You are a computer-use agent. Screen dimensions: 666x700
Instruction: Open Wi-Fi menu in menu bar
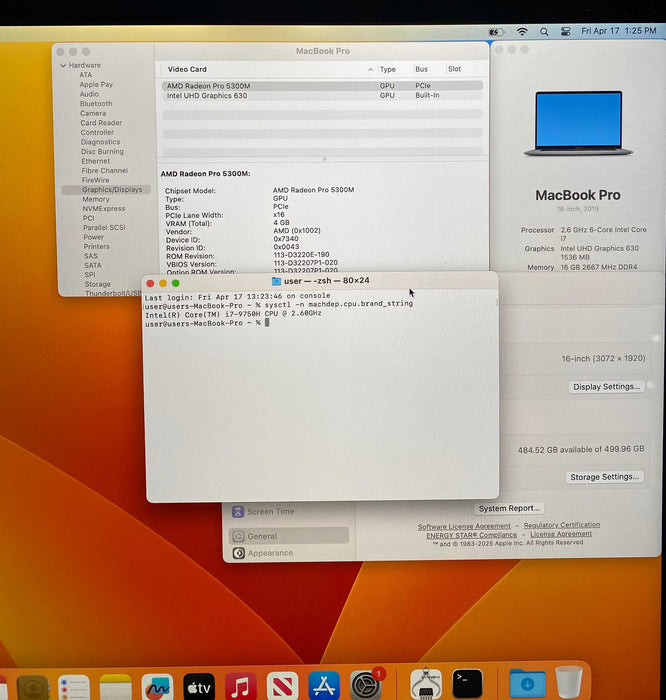(522, 32)
